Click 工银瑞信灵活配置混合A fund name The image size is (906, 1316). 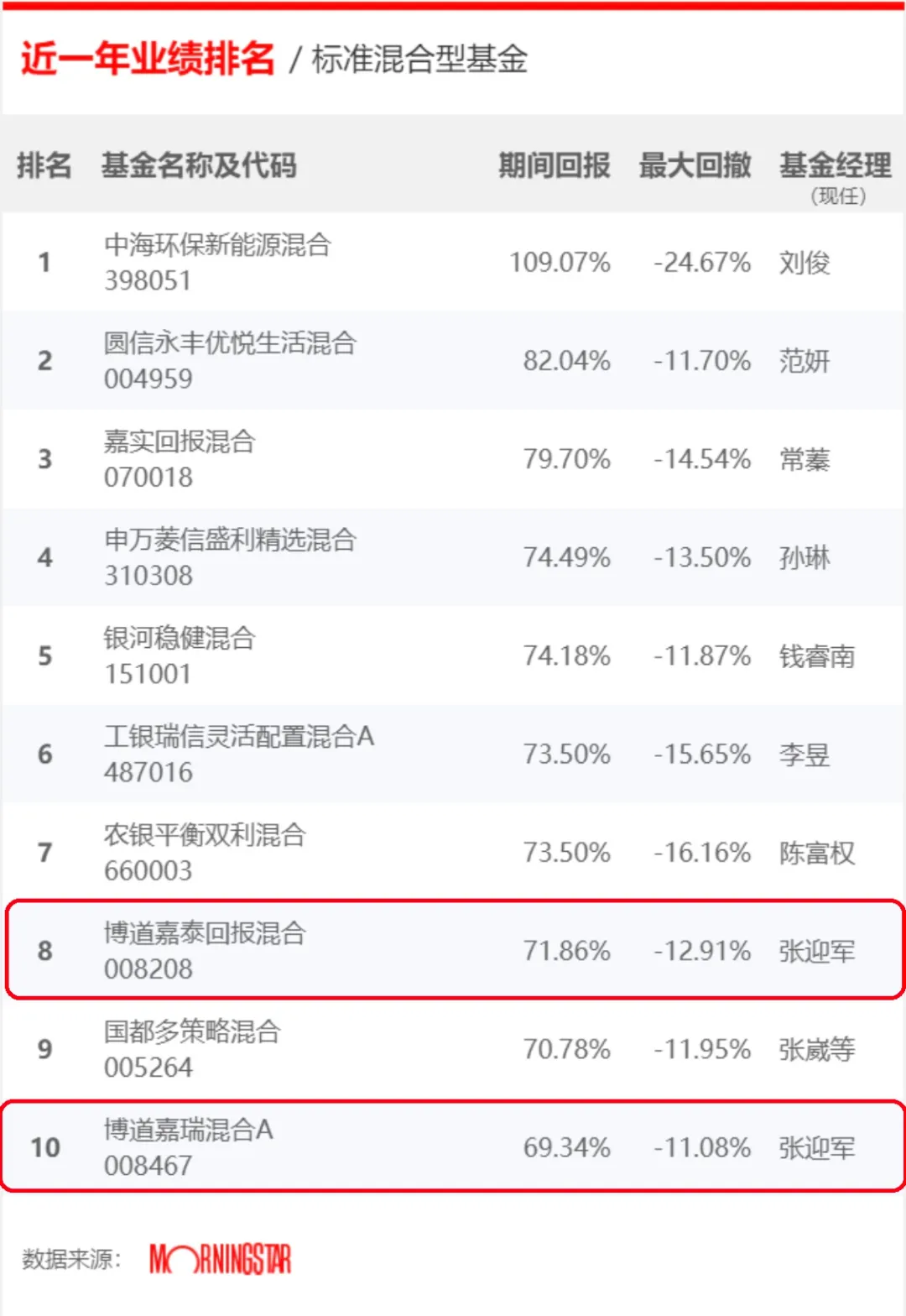(239, 736)
